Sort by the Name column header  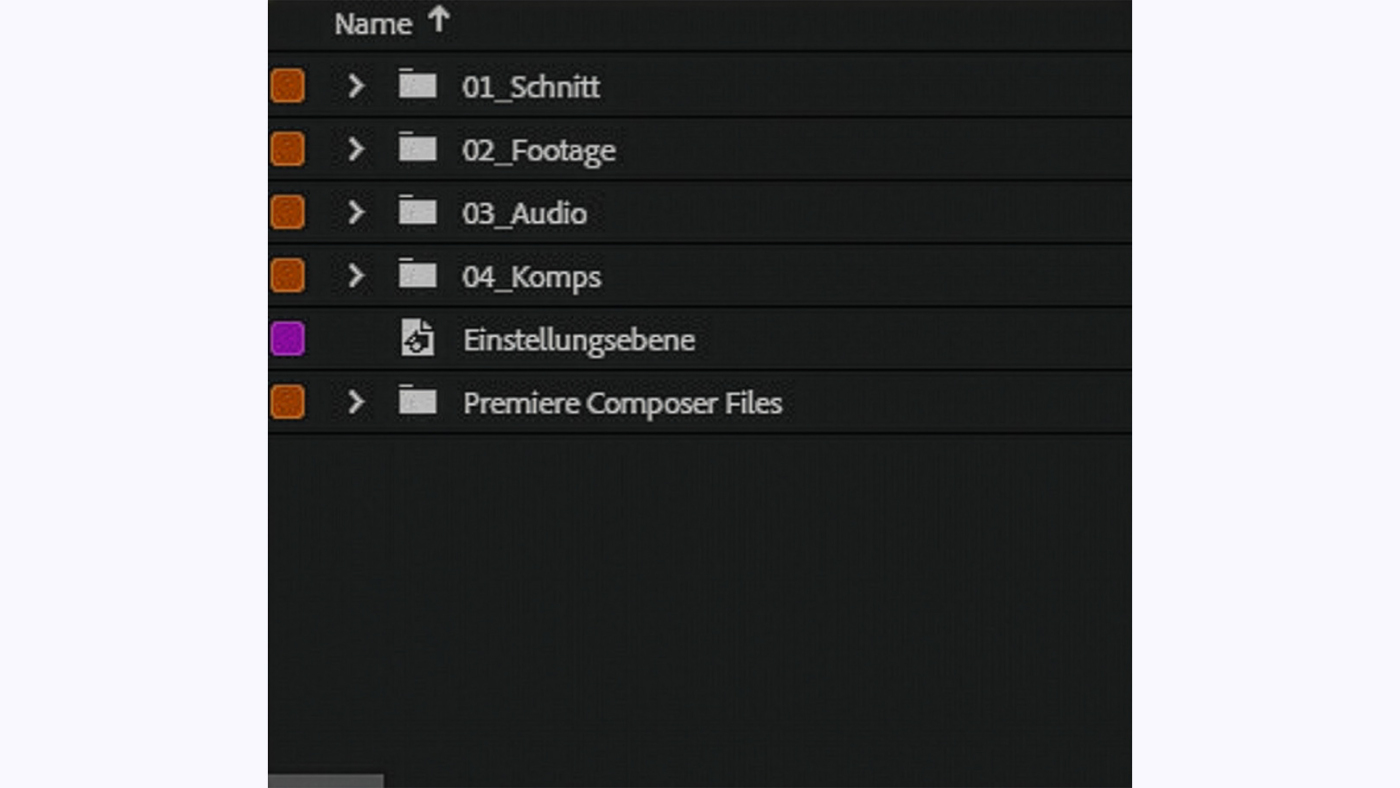click(373, 24)
